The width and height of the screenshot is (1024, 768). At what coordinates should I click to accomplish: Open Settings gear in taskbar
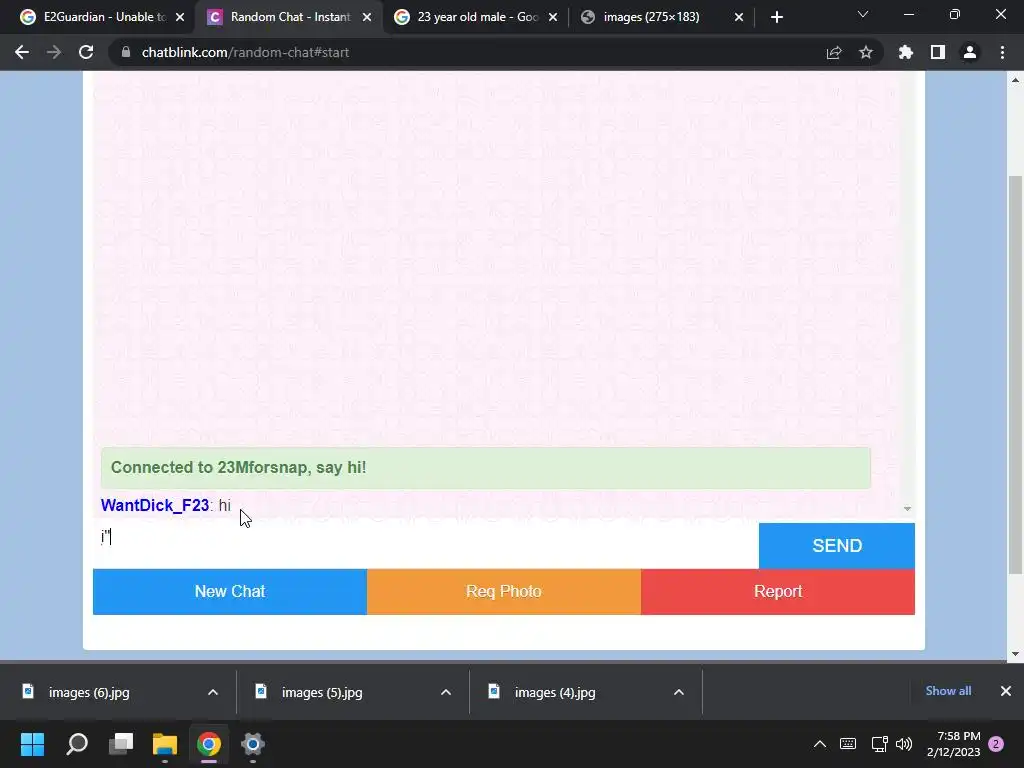tap(253, 744)
